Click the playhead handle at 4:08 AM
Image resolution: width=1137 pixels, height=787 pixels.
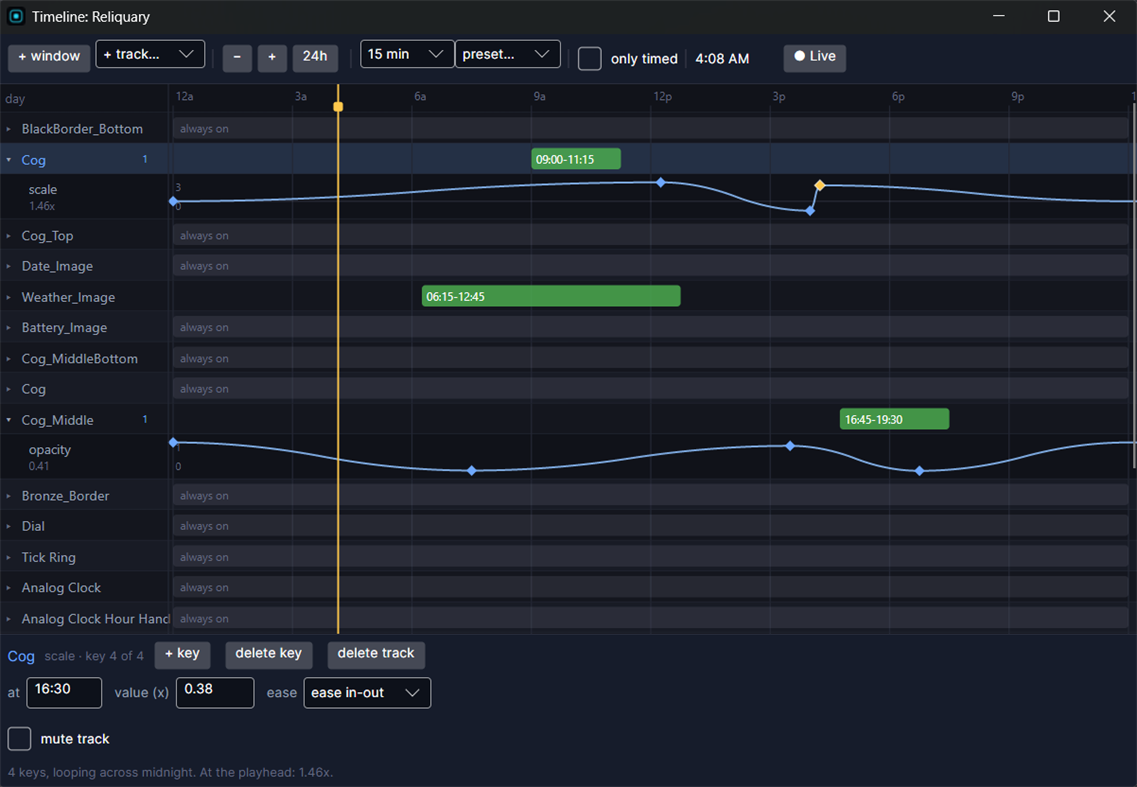(338, 107)
